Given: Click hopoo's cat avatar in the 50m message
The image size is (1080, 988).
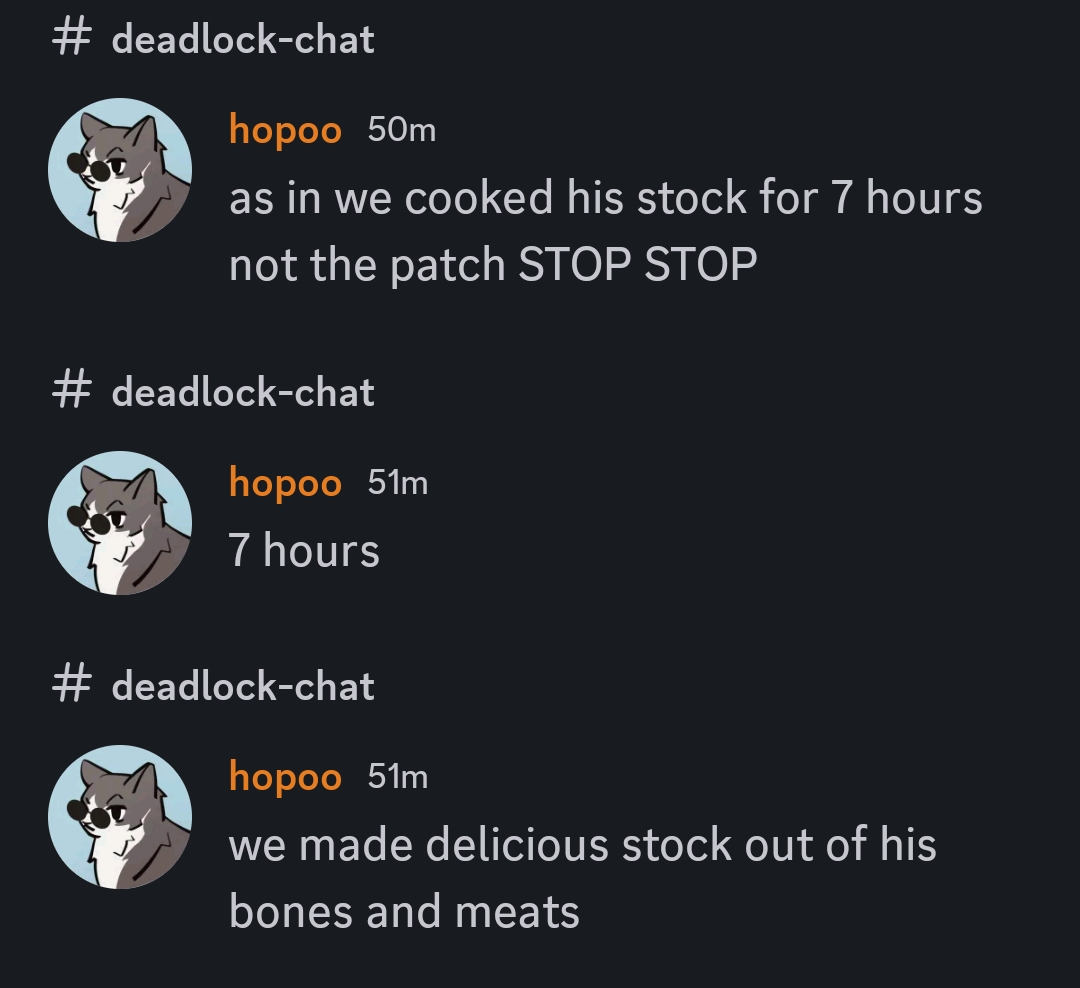Looking at the screenshot, I should point(120,169).
